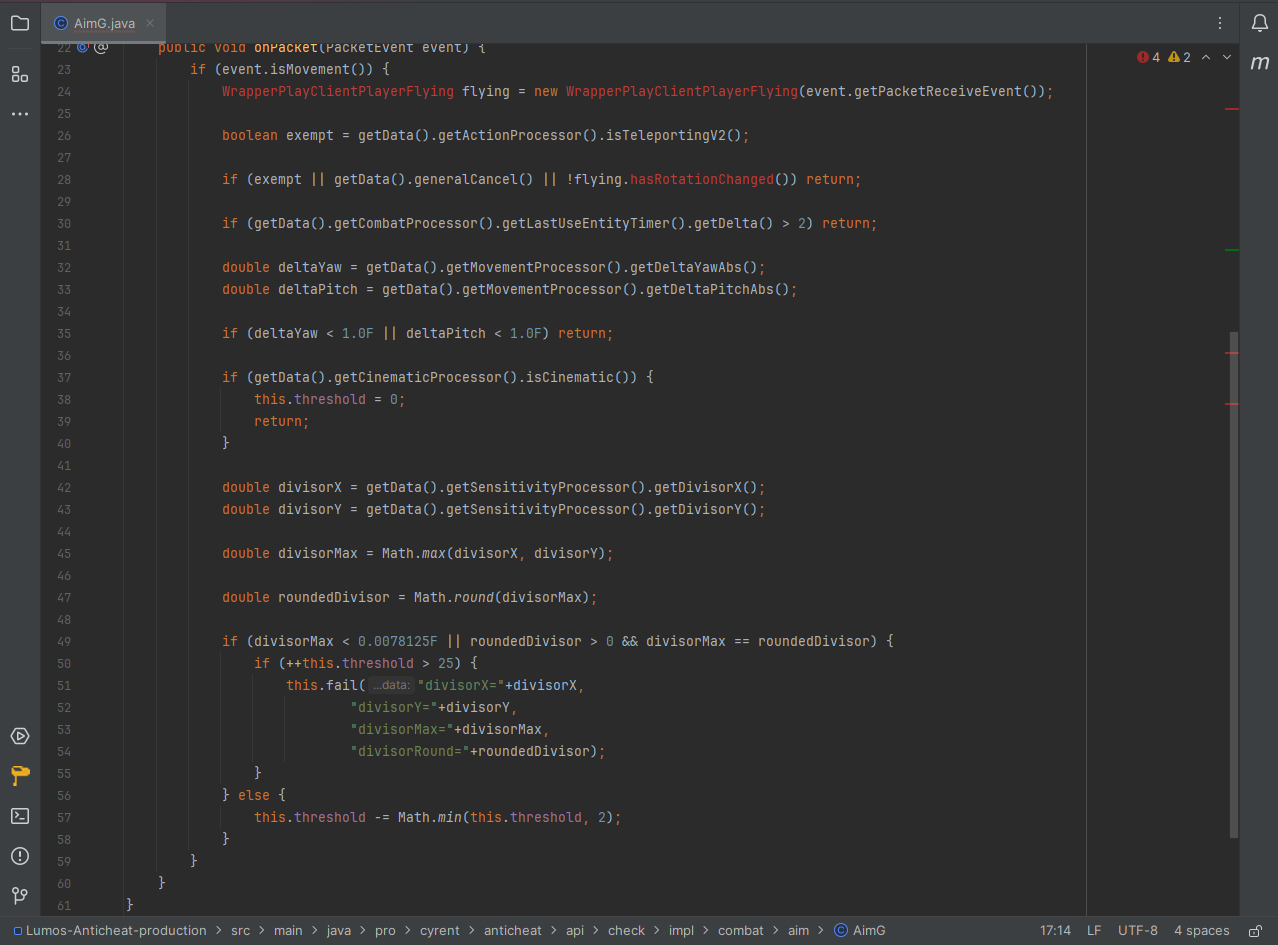The height and width of the screenshot is (945, 1278).
Task: Click line number 49 in the gutter
Action: tap(64, 641)
